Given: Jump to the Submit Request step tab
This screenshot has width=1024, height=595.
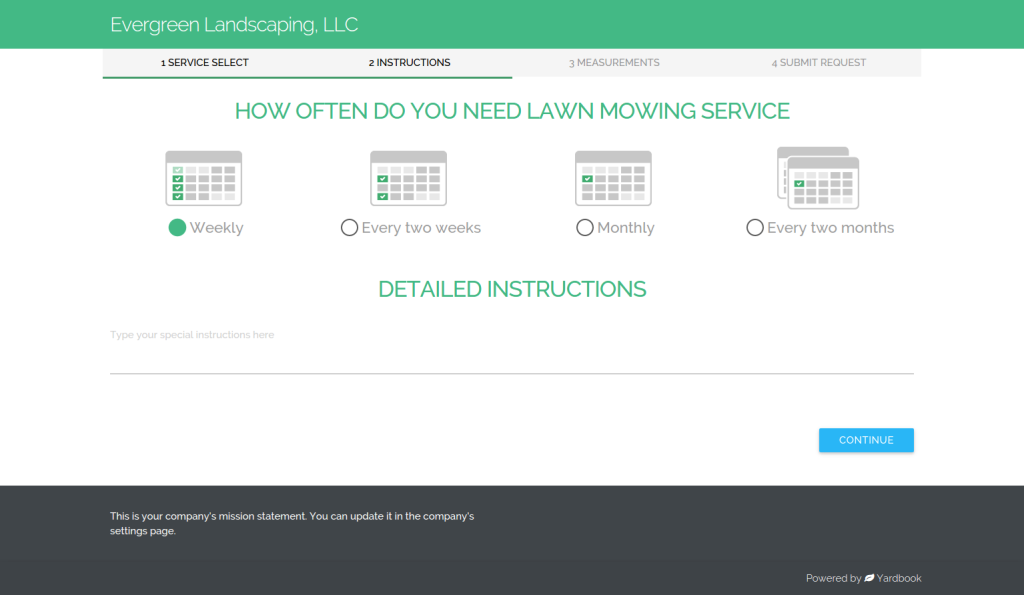Looking at the screenshot, I should pos(819,63).
